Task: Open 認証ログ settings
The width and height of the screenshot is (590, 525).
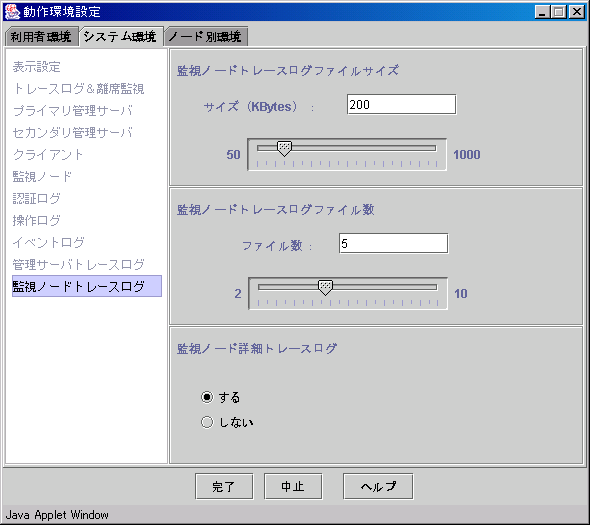Action: tap(36, 198)
